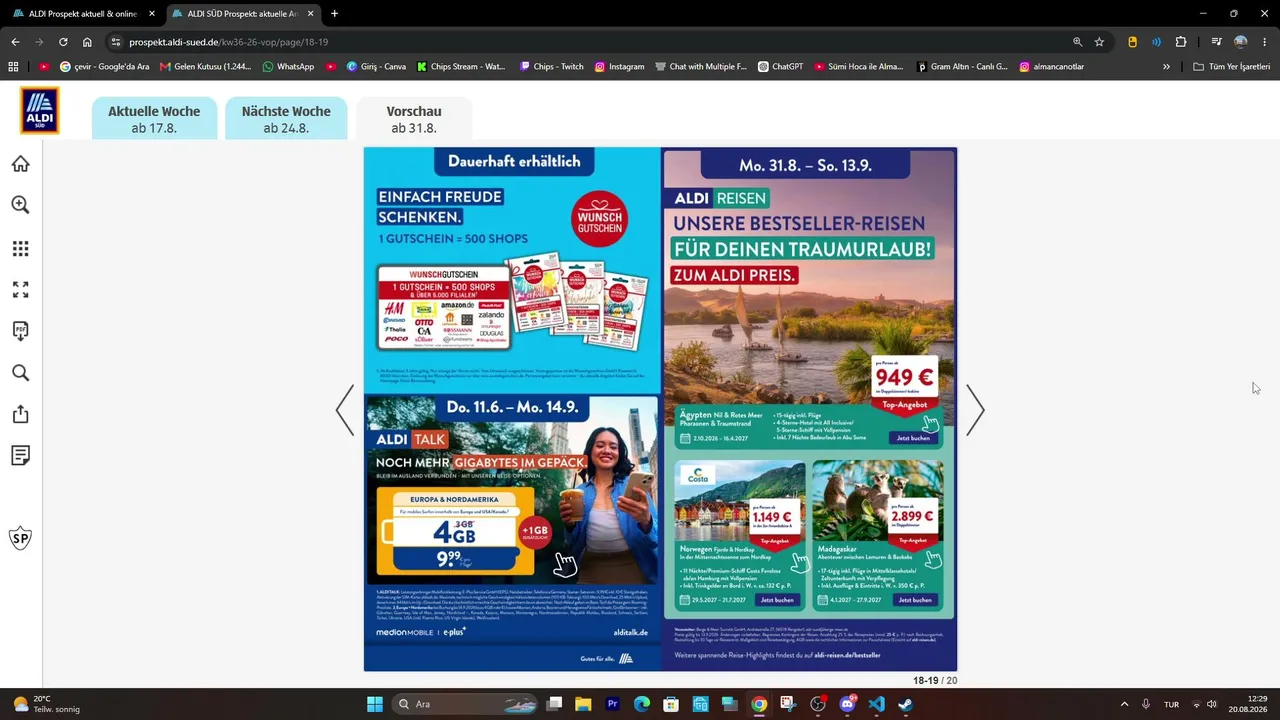Click the 4 GB ALDI TALK offer

tap(455, 533)
